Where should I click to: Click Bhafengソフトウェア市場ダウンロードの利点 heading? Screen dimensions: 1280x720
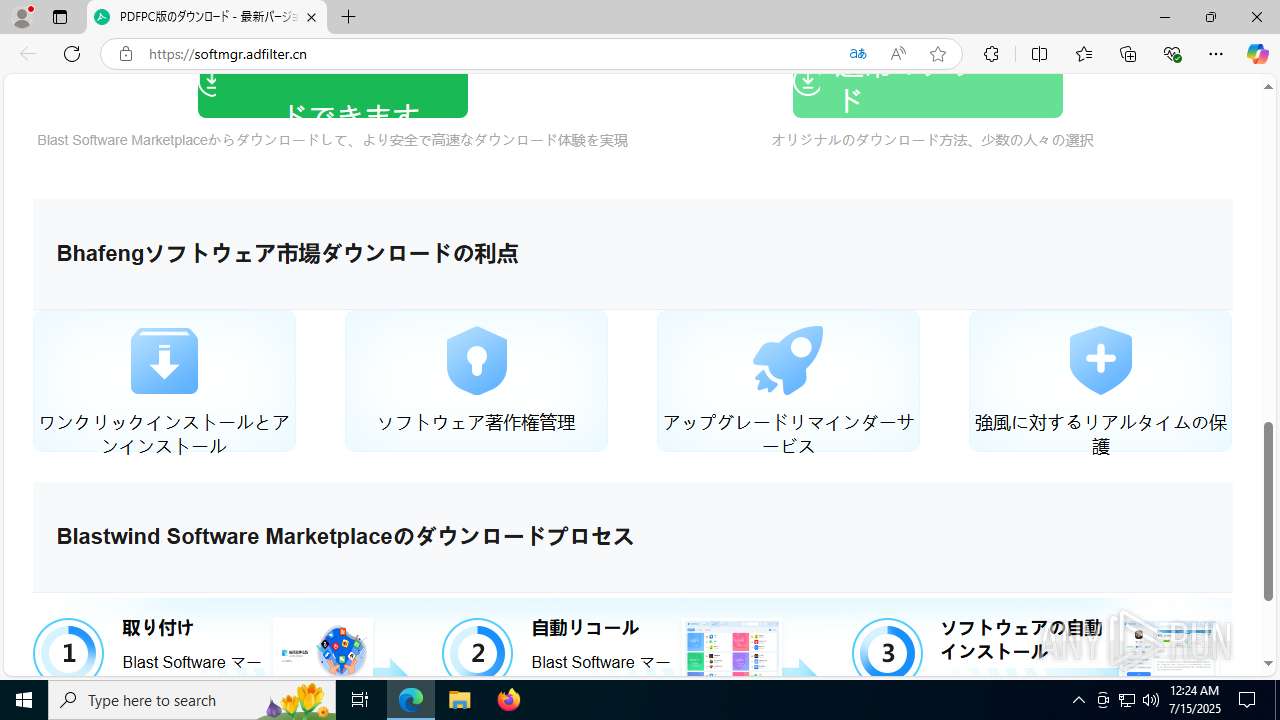point(287,253)
